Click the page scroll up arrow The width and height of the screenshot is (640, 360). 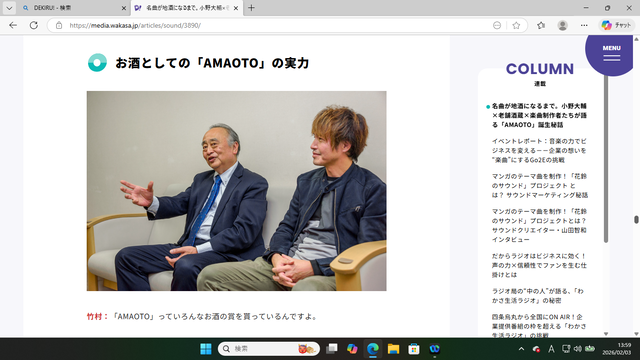(x=636, y=39)
